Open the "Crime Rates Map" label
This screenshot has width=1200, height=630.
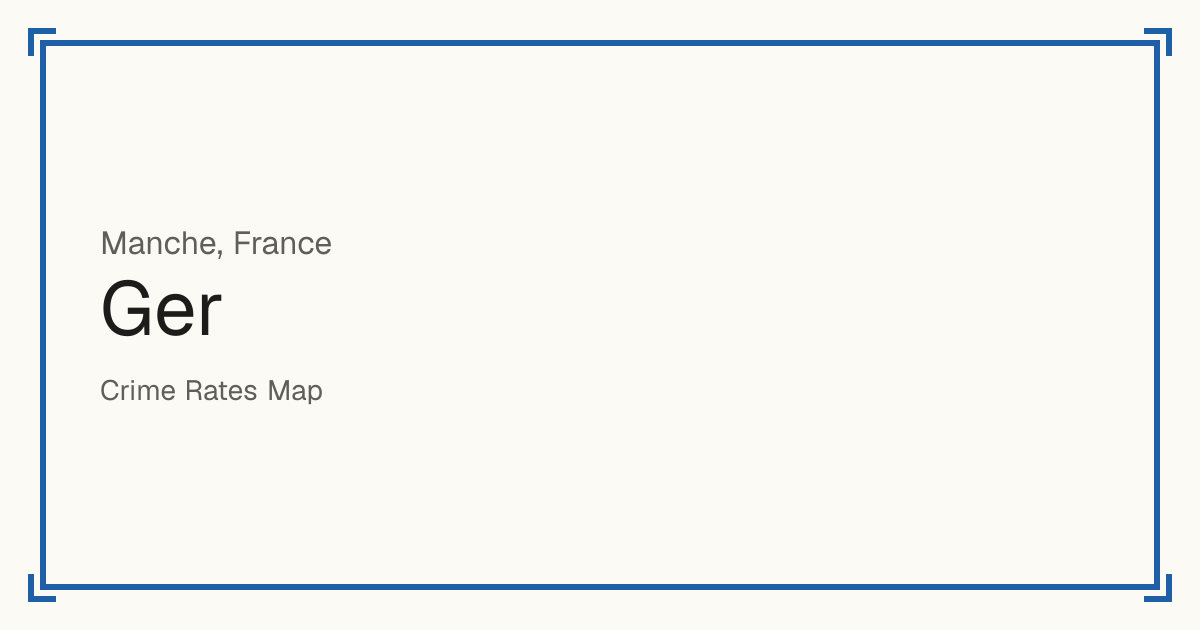pyautogui.click(x=211, y=390)
